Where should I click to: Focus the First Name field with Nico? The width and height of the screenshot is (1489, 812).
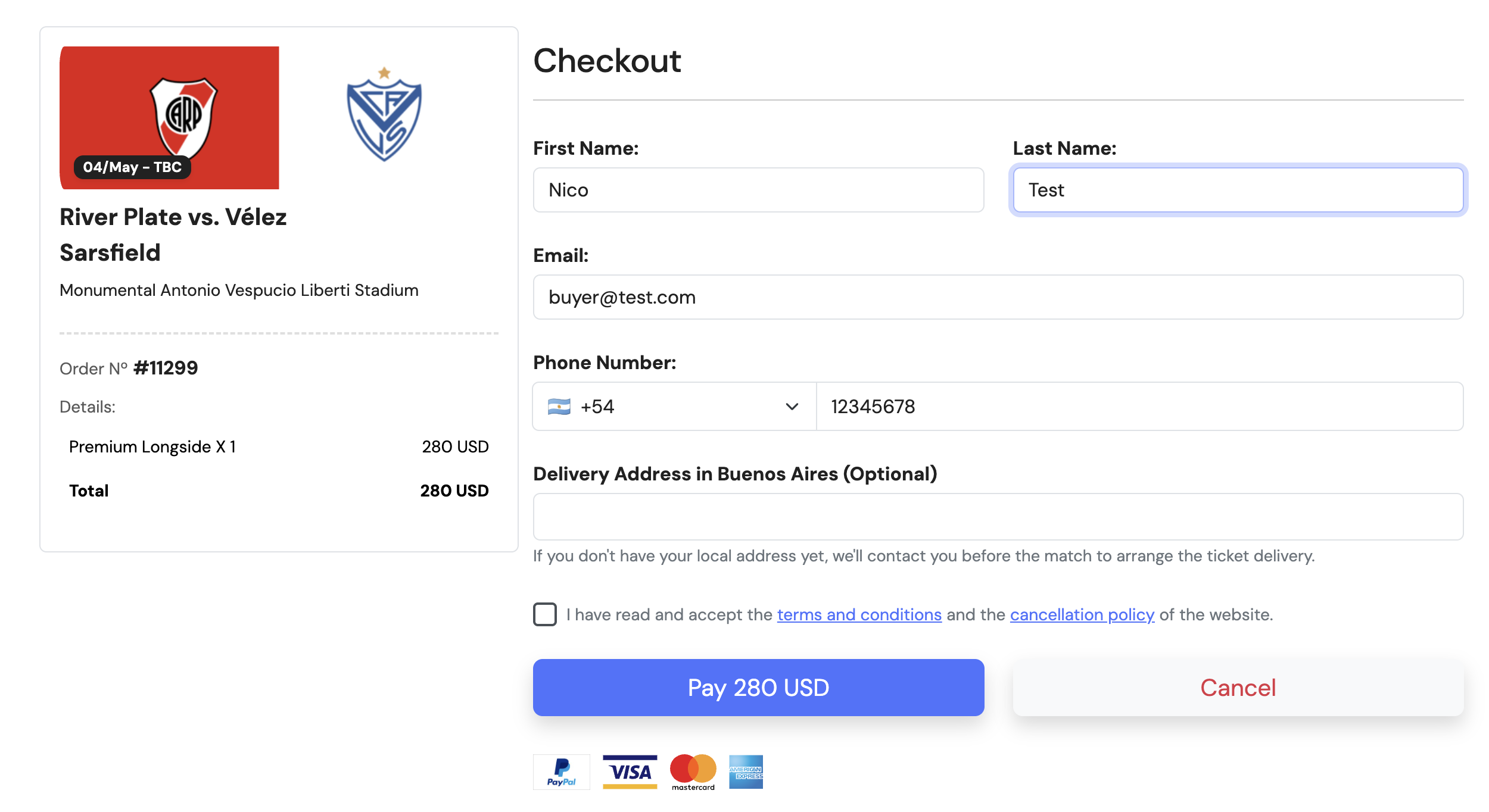coord(758,190)
